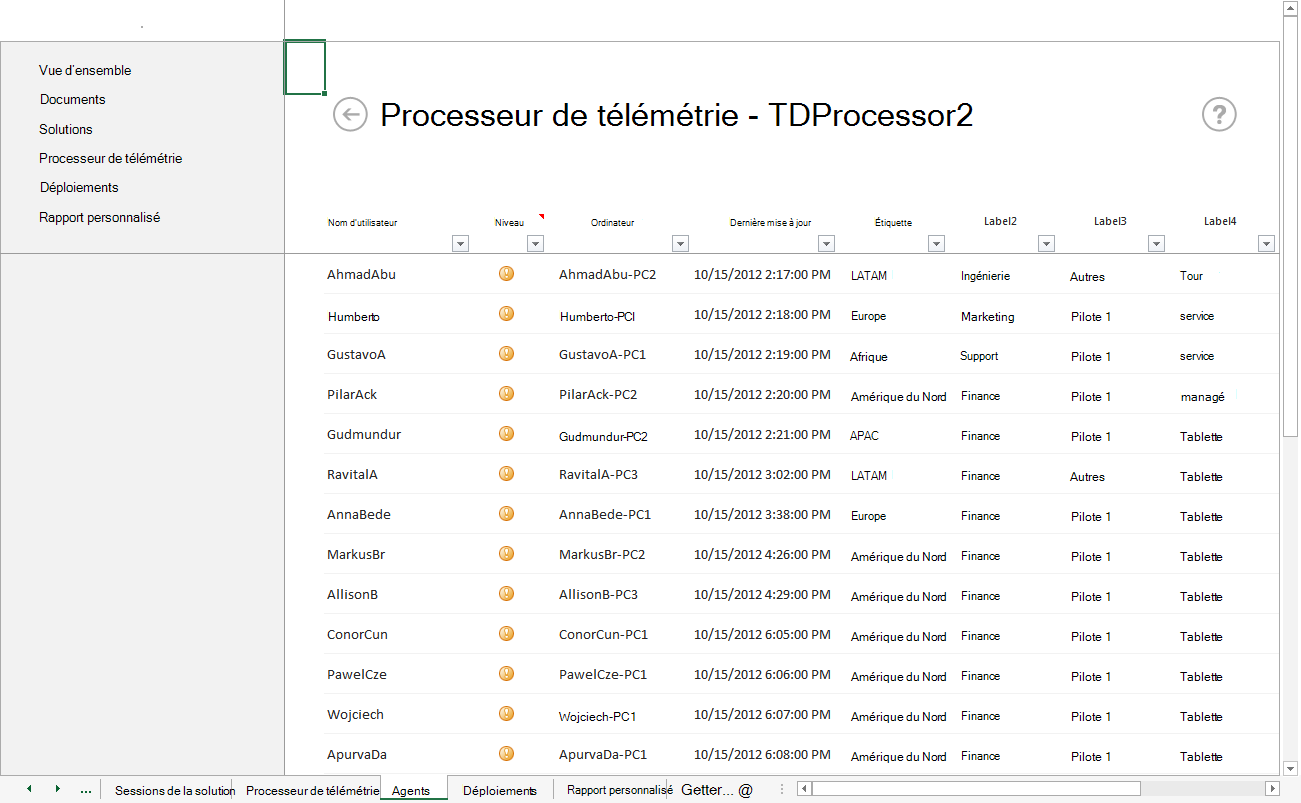This screenshot has width=1301, height=803.
Task: Click the @ icon beside the Getter tab
Action: (744, 790)
